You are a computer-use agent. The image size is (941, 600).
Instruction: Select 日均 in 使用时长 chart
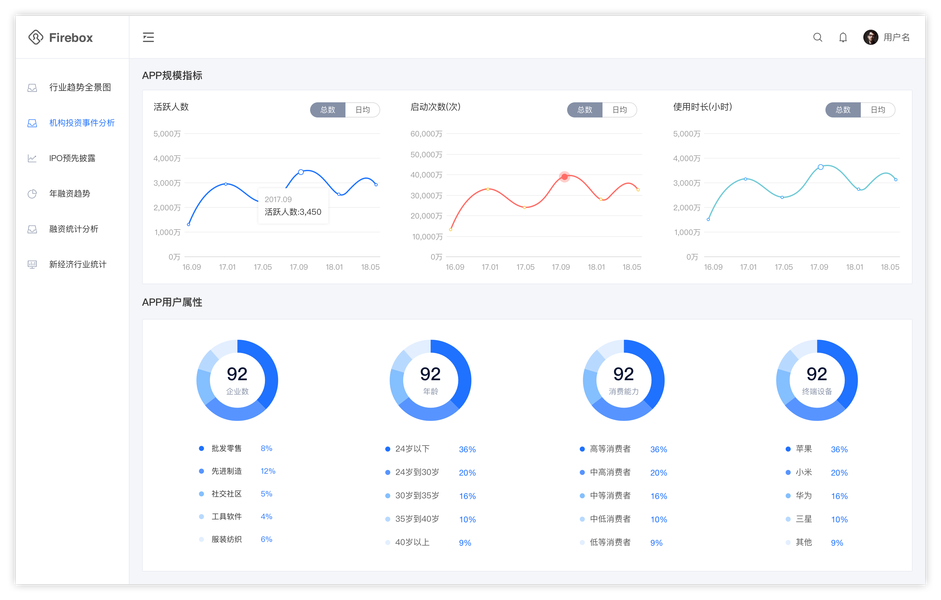[878, 110]
